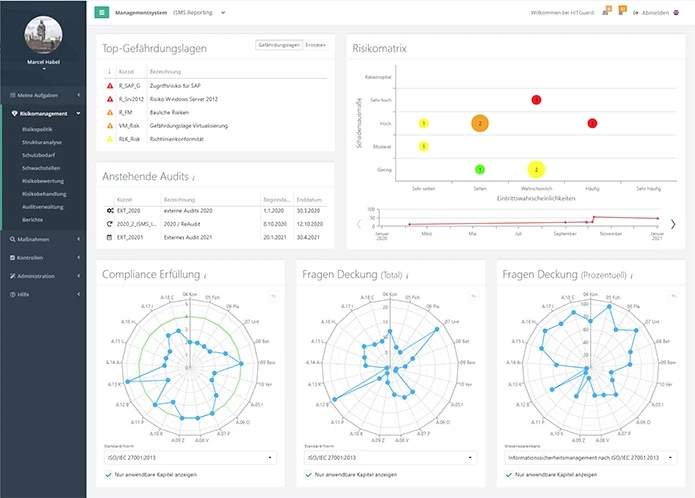Click the info icon beside Compliance Erfüllung
Viewport: 695px width, 498px height.
(205, 275)
